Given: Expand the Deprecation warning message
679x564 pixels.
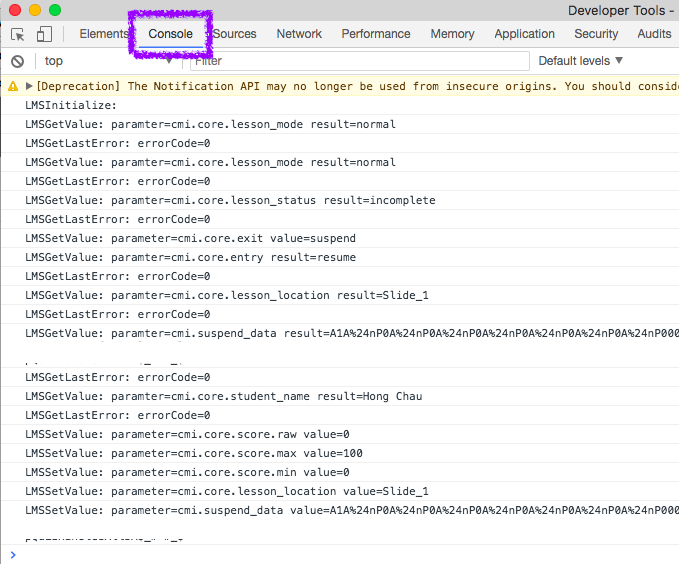Looking at the screenshot, I should pyautogui.click(x=29, y=86).
